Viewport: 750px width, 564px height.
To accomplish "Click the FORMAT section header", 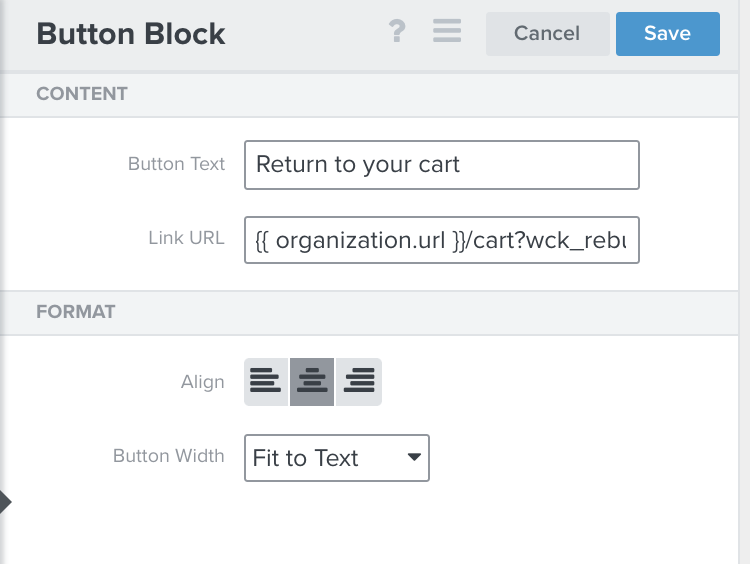I will tap(76, 312).
